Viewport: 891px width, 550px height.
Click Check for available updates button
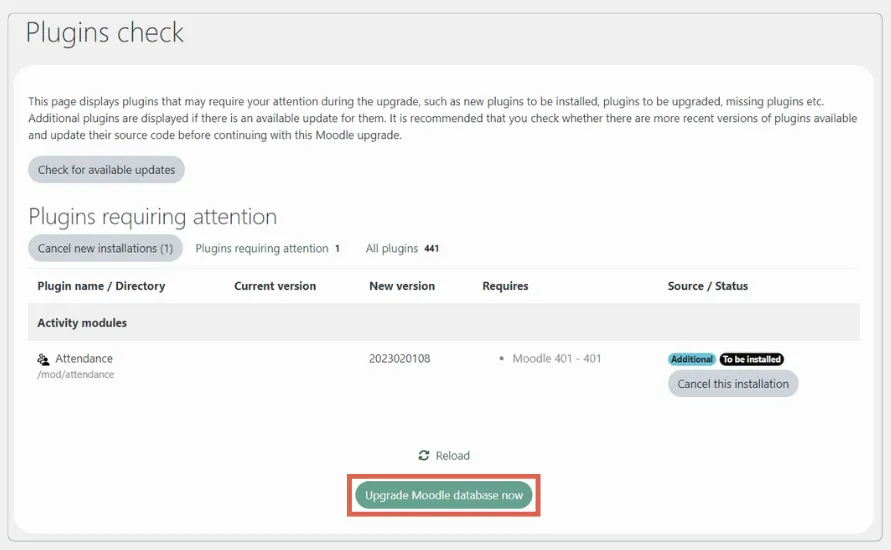(106, 170)
